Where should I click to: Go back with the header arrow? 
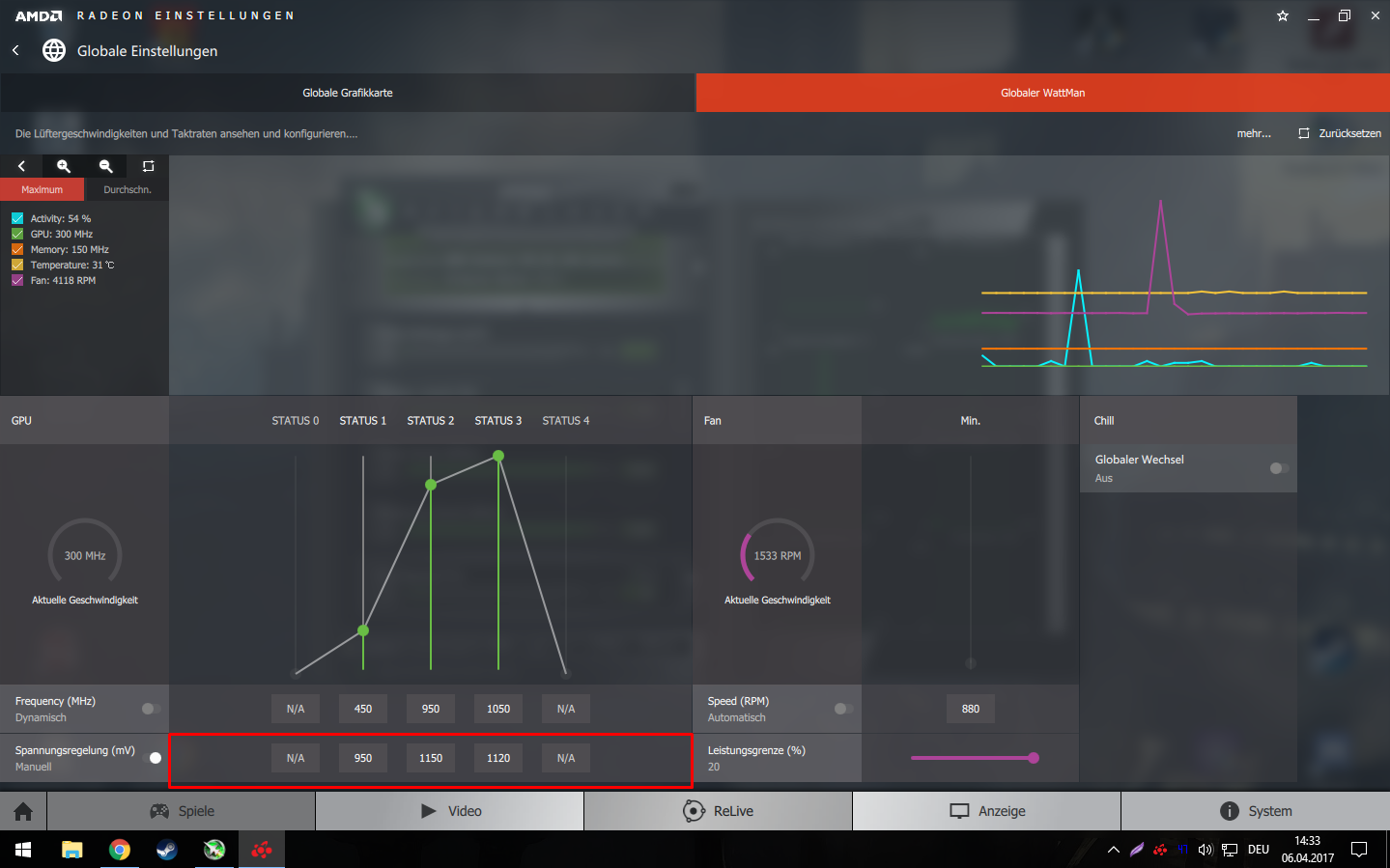pyautogui.click(x=15, y=50)
